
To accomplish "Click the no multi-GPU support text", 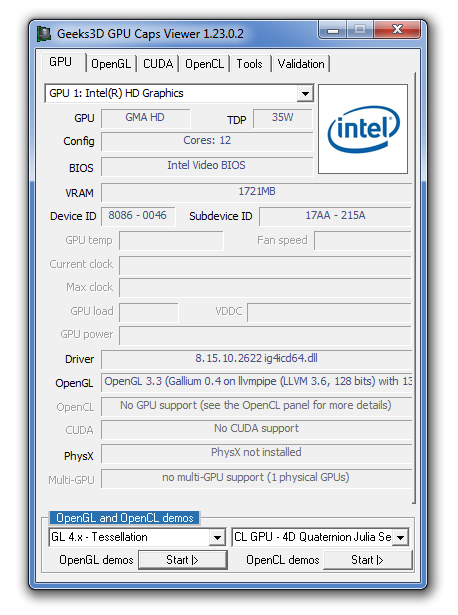I will click(x=256, y=478).
